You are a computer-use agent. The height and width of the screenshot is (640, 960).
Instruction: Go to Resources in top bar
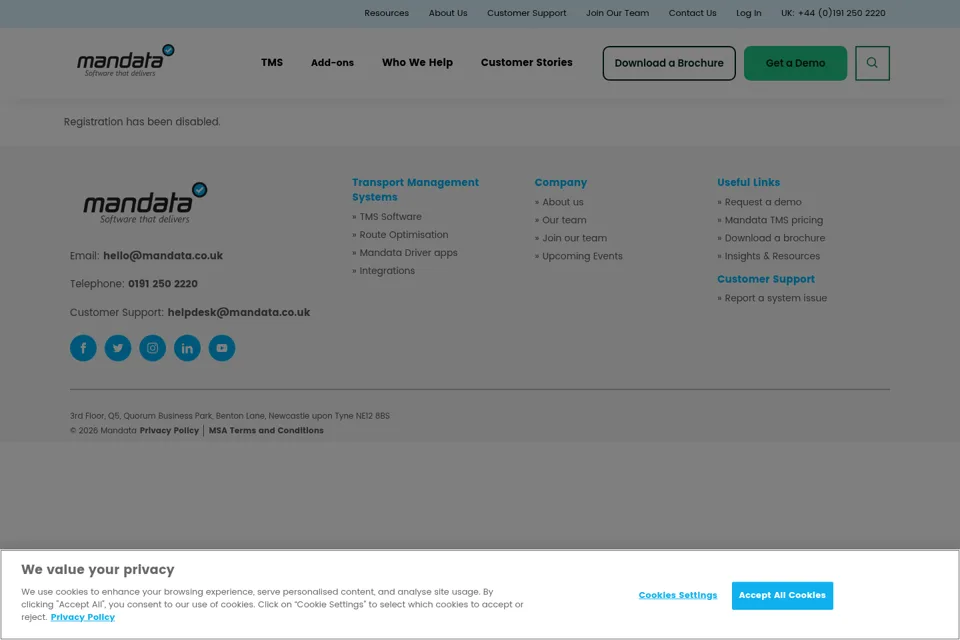tap(386, 13)
